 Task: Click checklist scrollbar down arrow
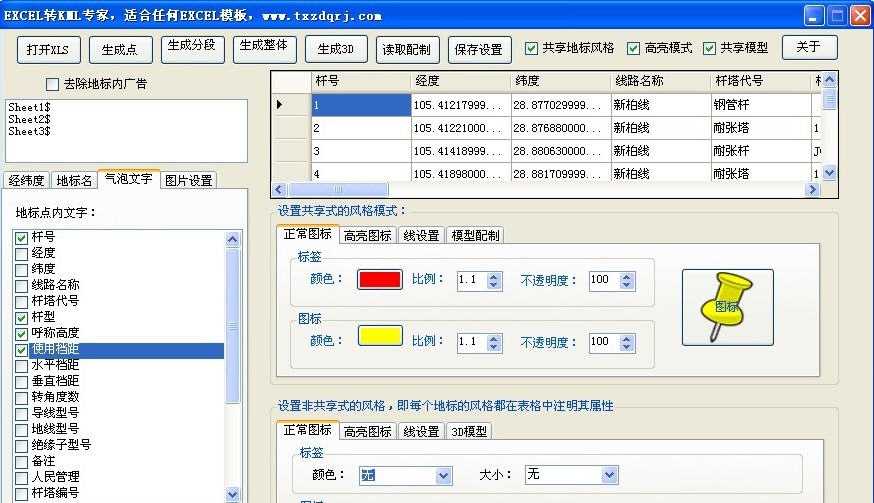[x=232, y=494]
